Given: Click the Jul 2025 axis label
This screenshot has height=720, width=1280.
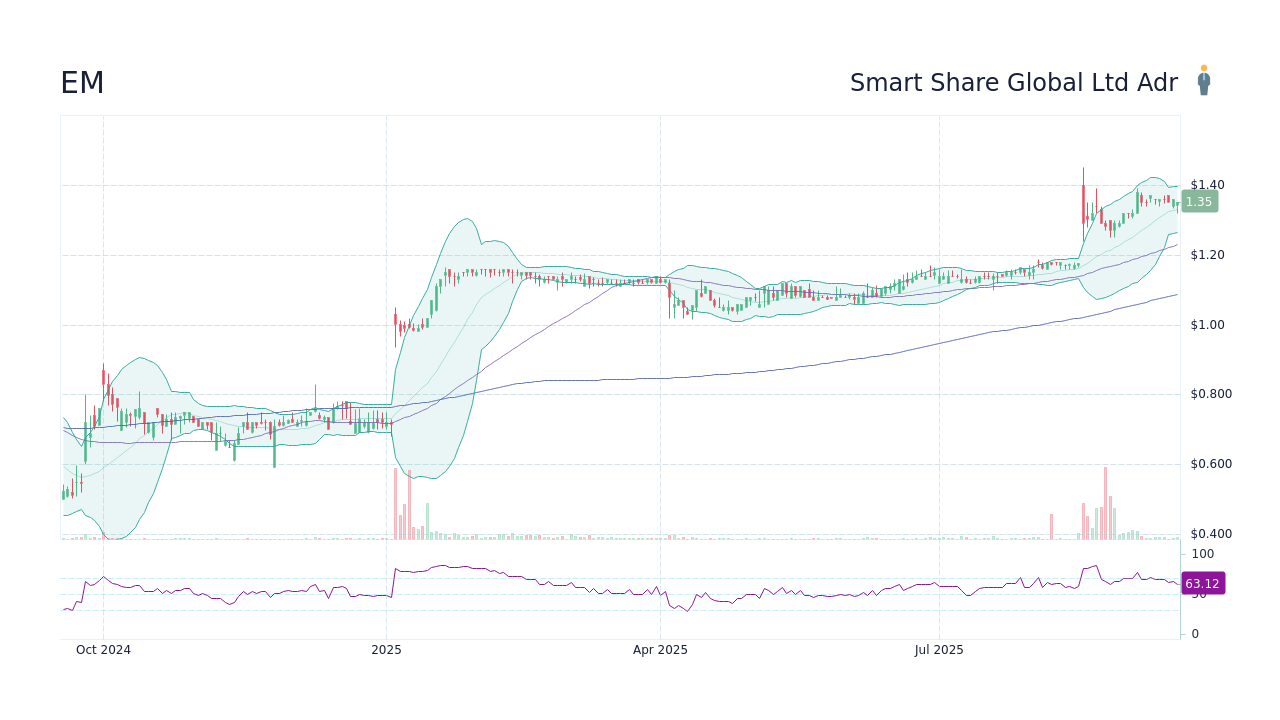Looking at the screenshot, I should click(938, 650).
